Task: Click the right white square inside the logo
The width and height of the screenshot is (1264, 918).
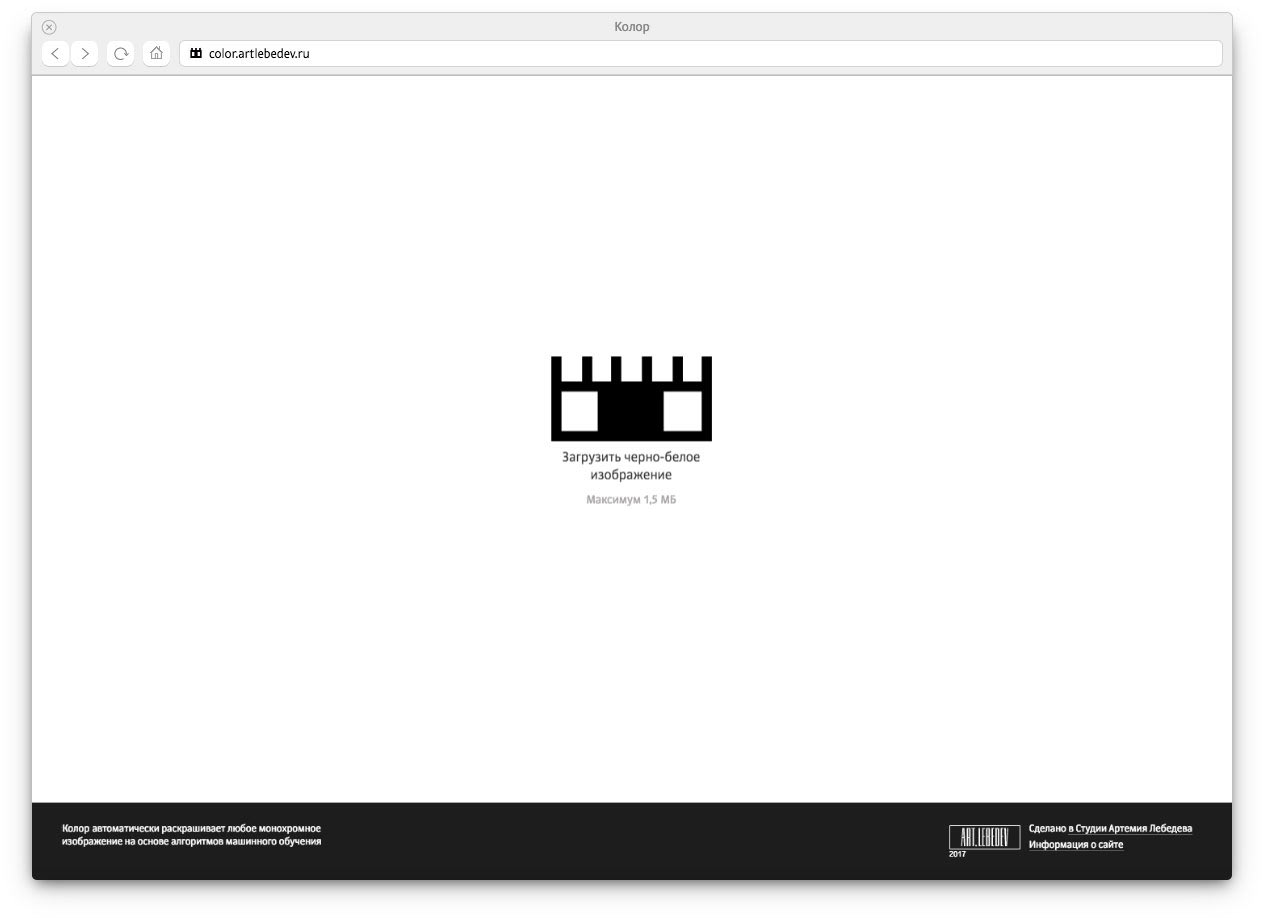Action: pos(683,411)
